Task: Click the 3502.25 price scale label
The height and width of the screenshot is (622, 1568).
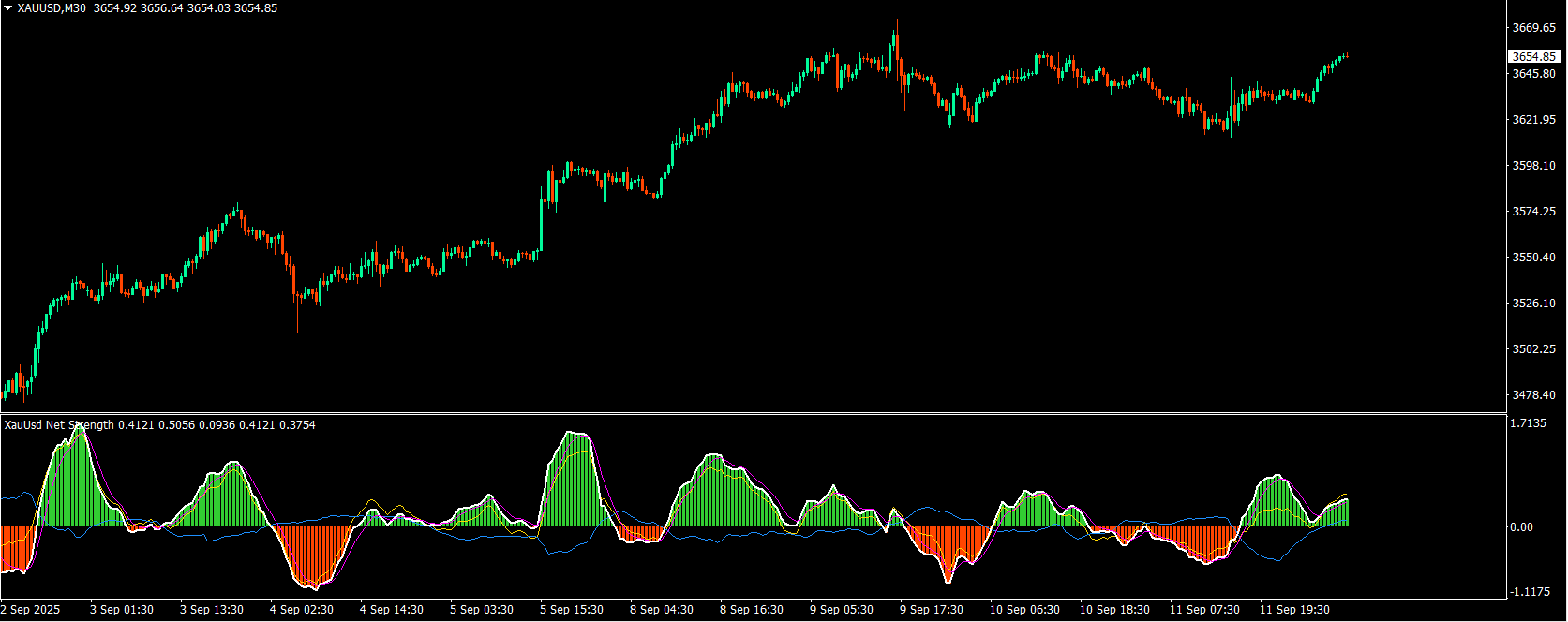Action: (1534, 349)
